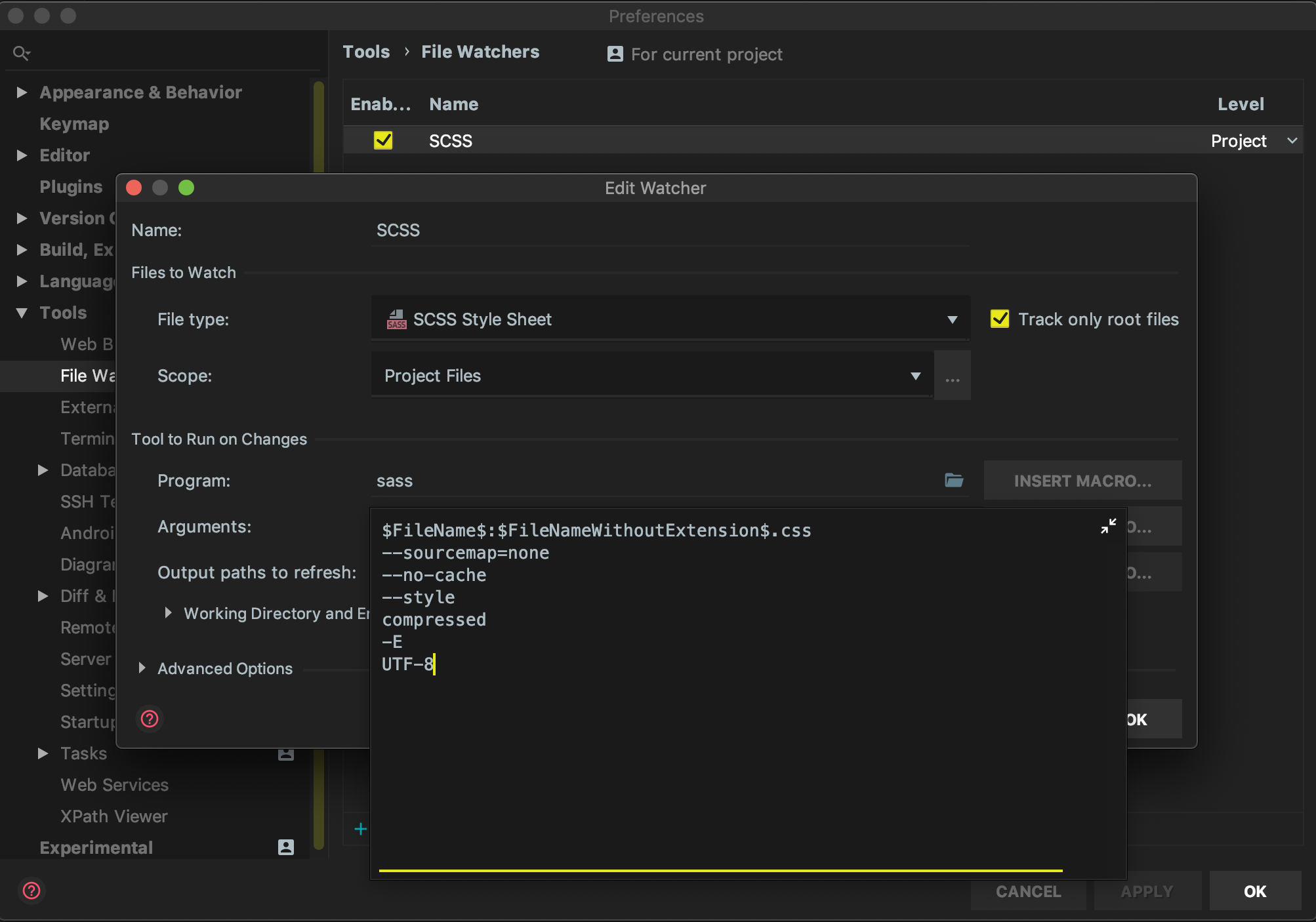Expand the Database tree node
The width and height of the screenshot is (1316, 922).
click(43, 470)
